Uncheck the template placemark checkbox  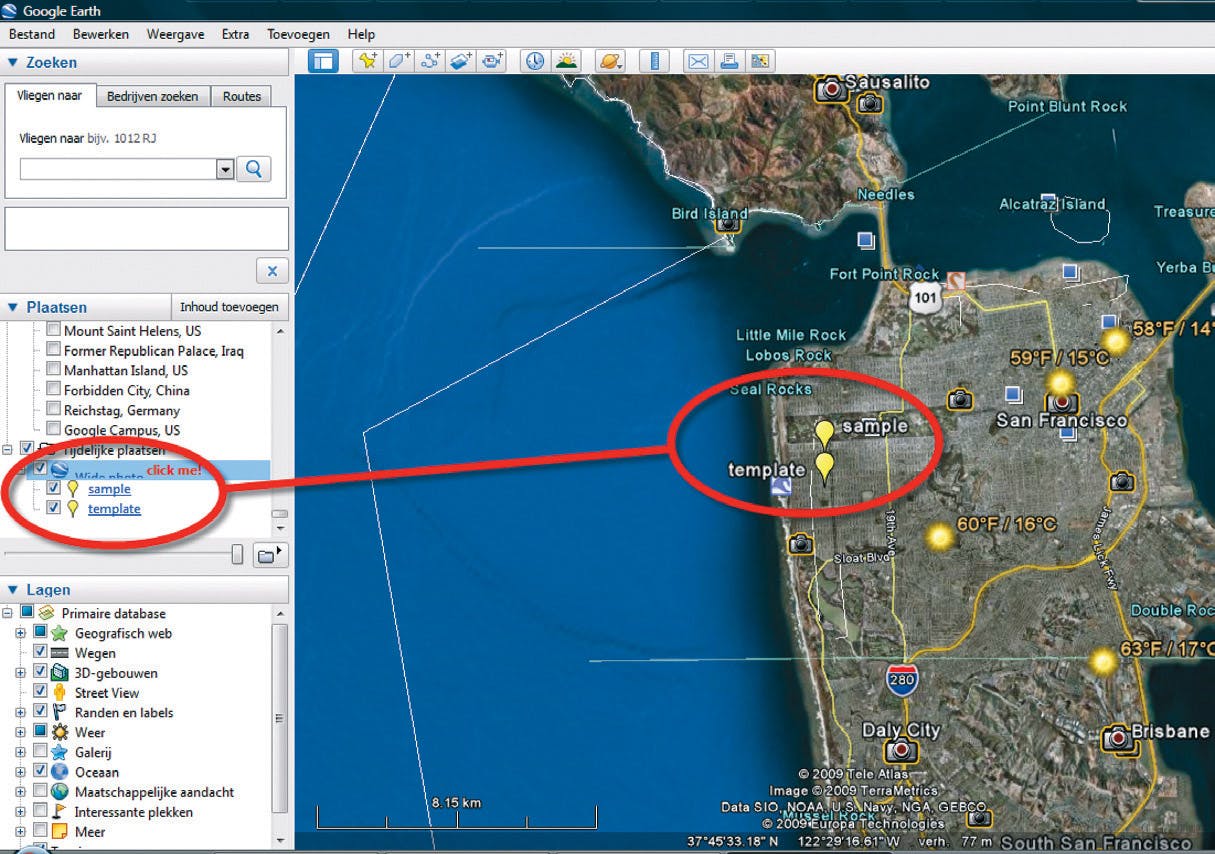point(53,508)
